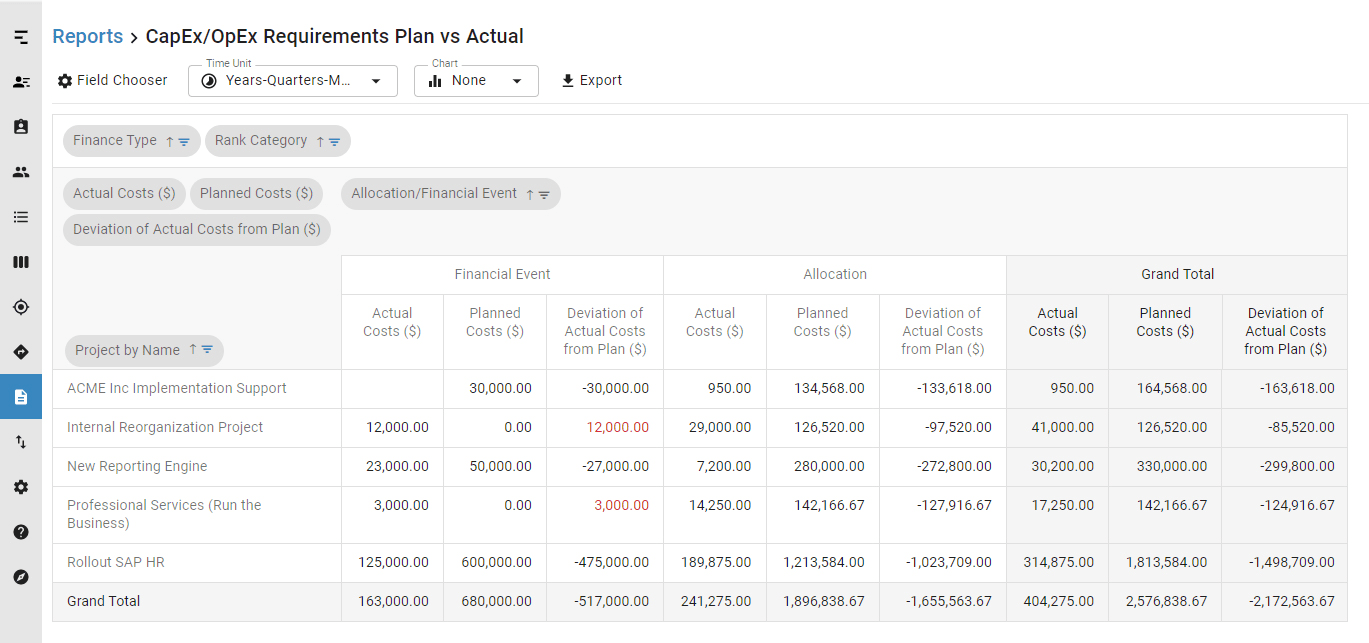Select ACME Inc Implementation Support row
Image resolution: width=1369 pixels, height=643 pixels.
click(x=177, y=389)
